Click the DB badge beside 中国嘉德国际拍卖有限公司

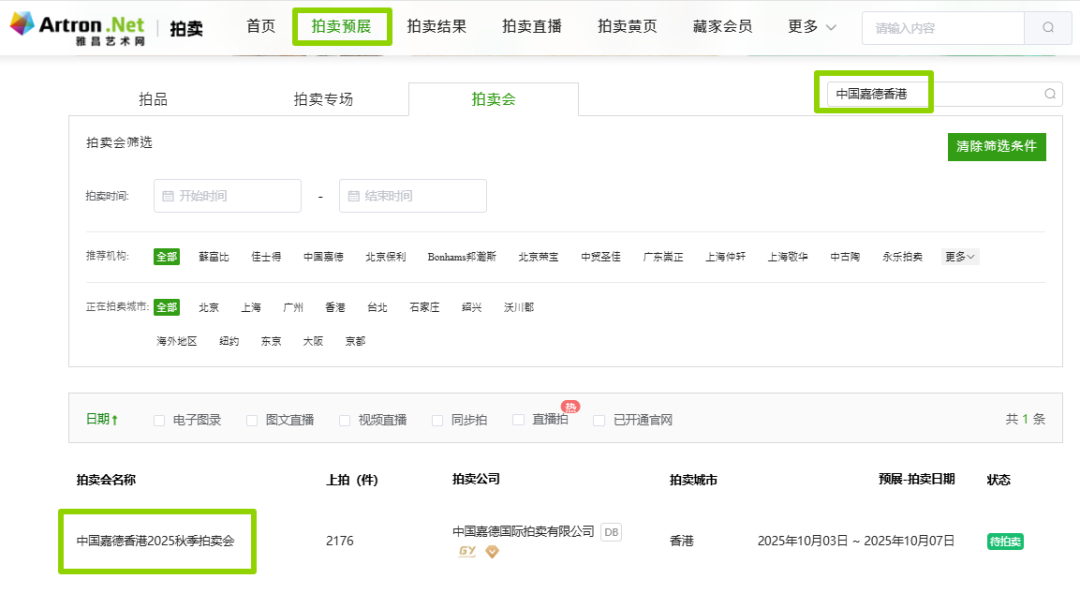coord(611,532)
